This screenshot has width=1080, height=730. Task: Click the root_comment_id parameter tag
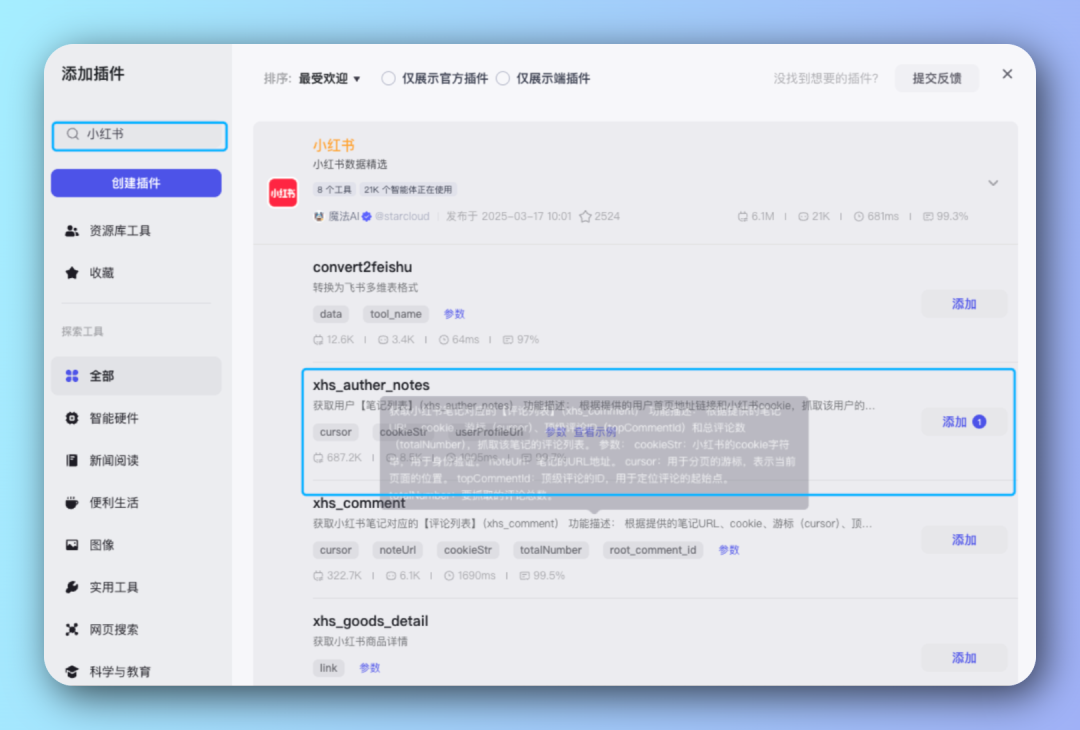[x=652, y=550]
